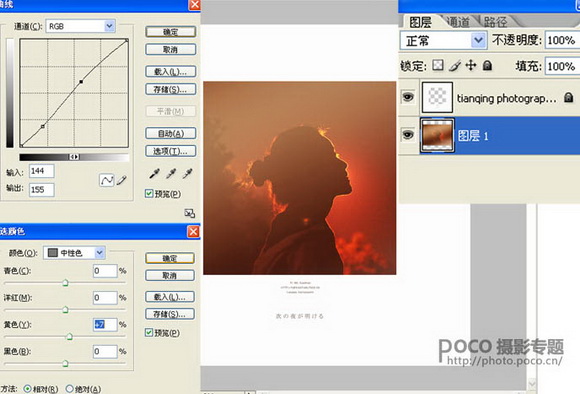
Task: Choose the smooth curve point-editing tool
Action: click(x=107, y=180)
